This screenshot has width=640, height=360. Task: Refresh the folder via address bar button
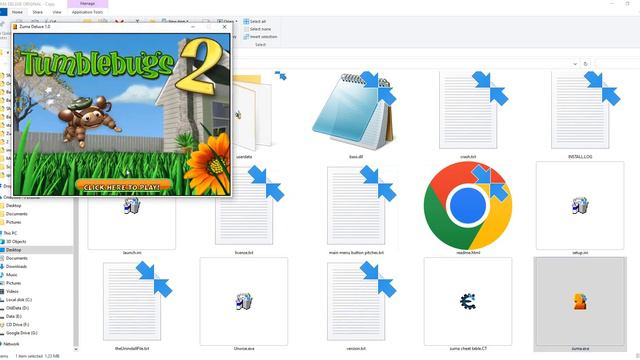pyautogui.click(x=586, y=64)
